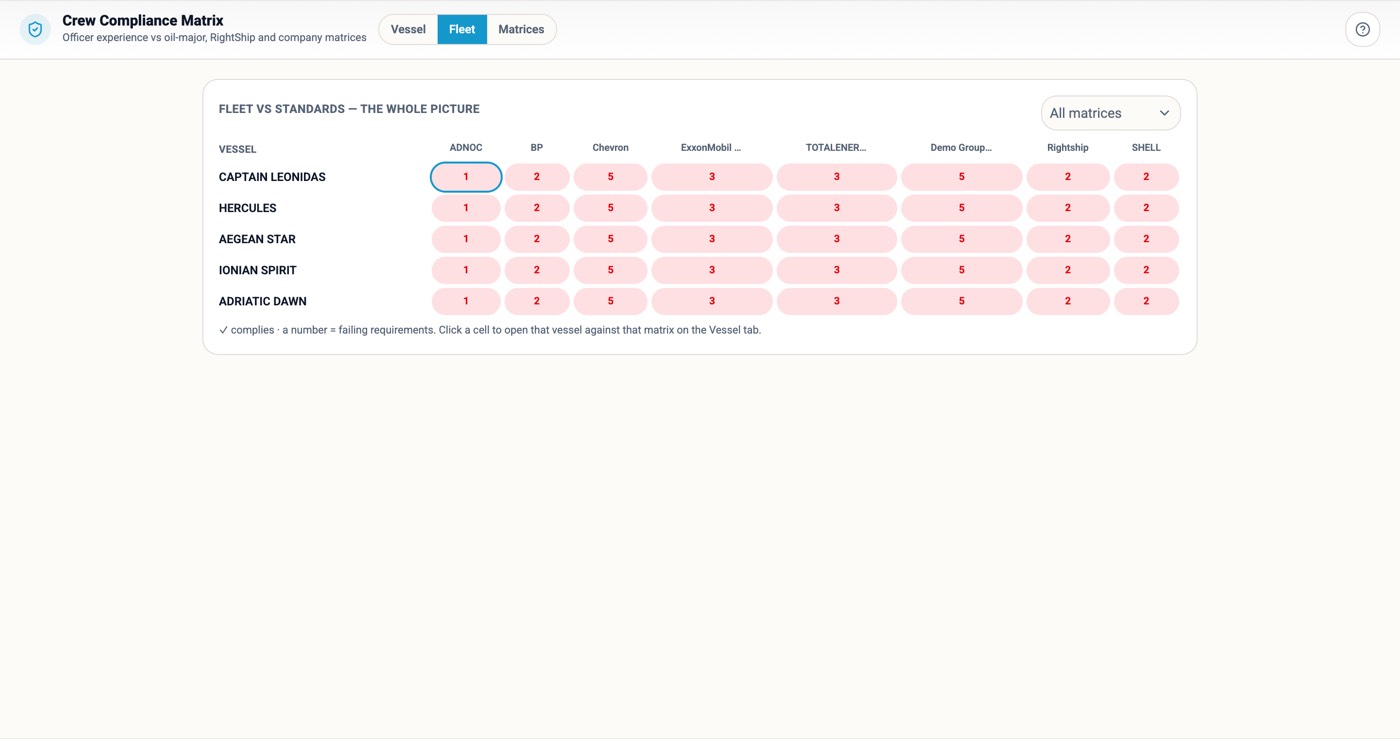Open Hercules Rightship cell
This screenshot has width=1400, height=739.
coord(1068,208)
